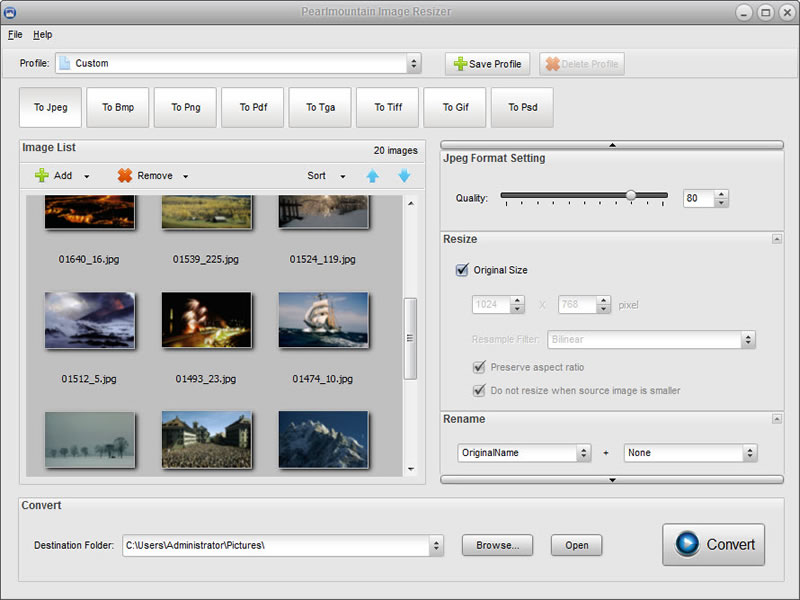Select the foggy winter trees thumbnail

(89, 440)
